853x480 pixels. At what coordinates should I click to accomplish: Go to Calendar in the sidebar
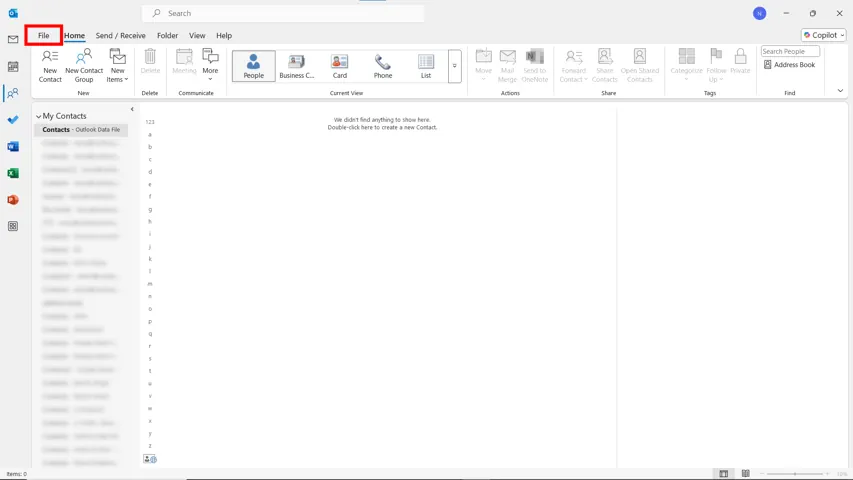13,66
